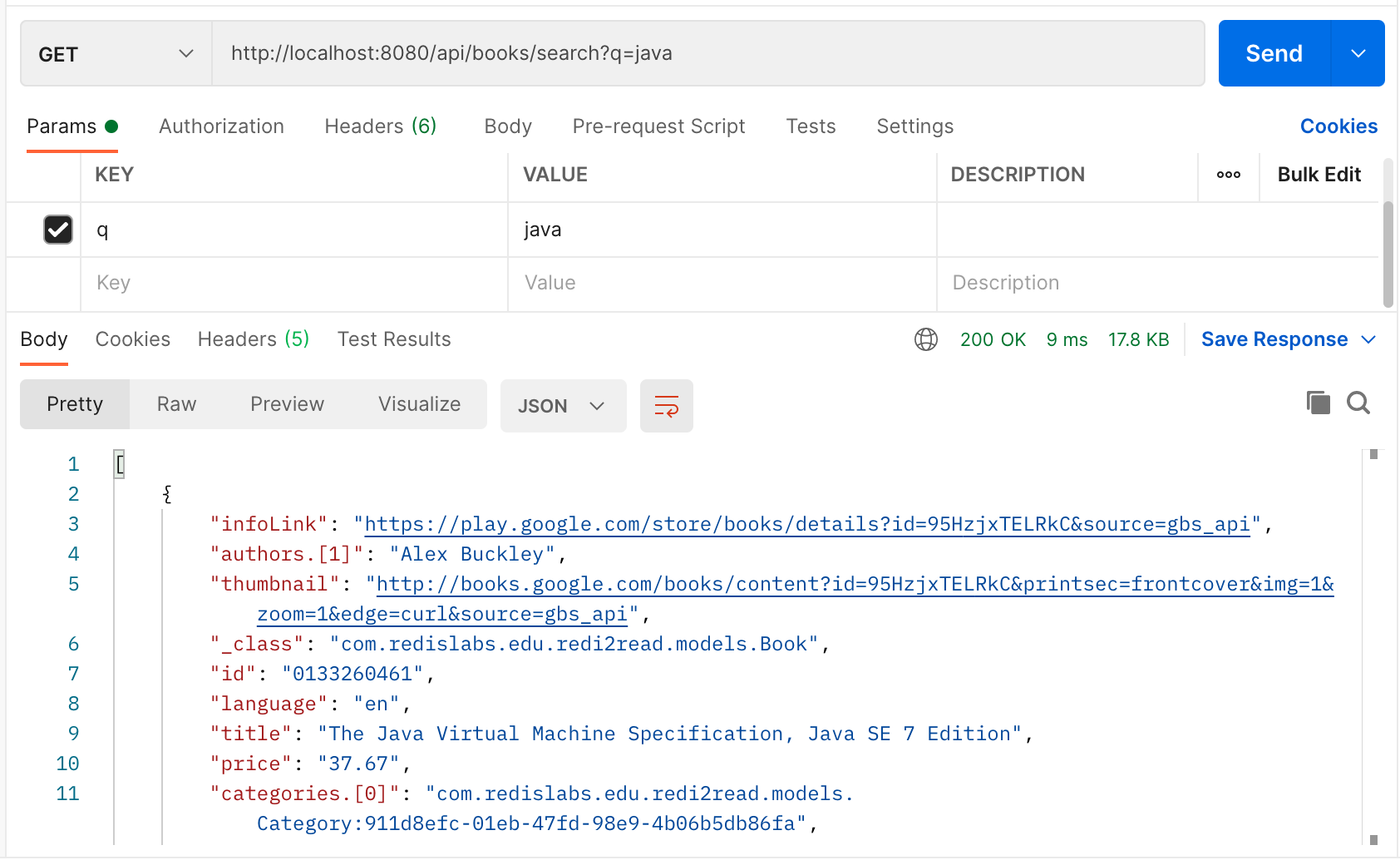
Task: Click the KEY column header
Action: click(115, 175)
